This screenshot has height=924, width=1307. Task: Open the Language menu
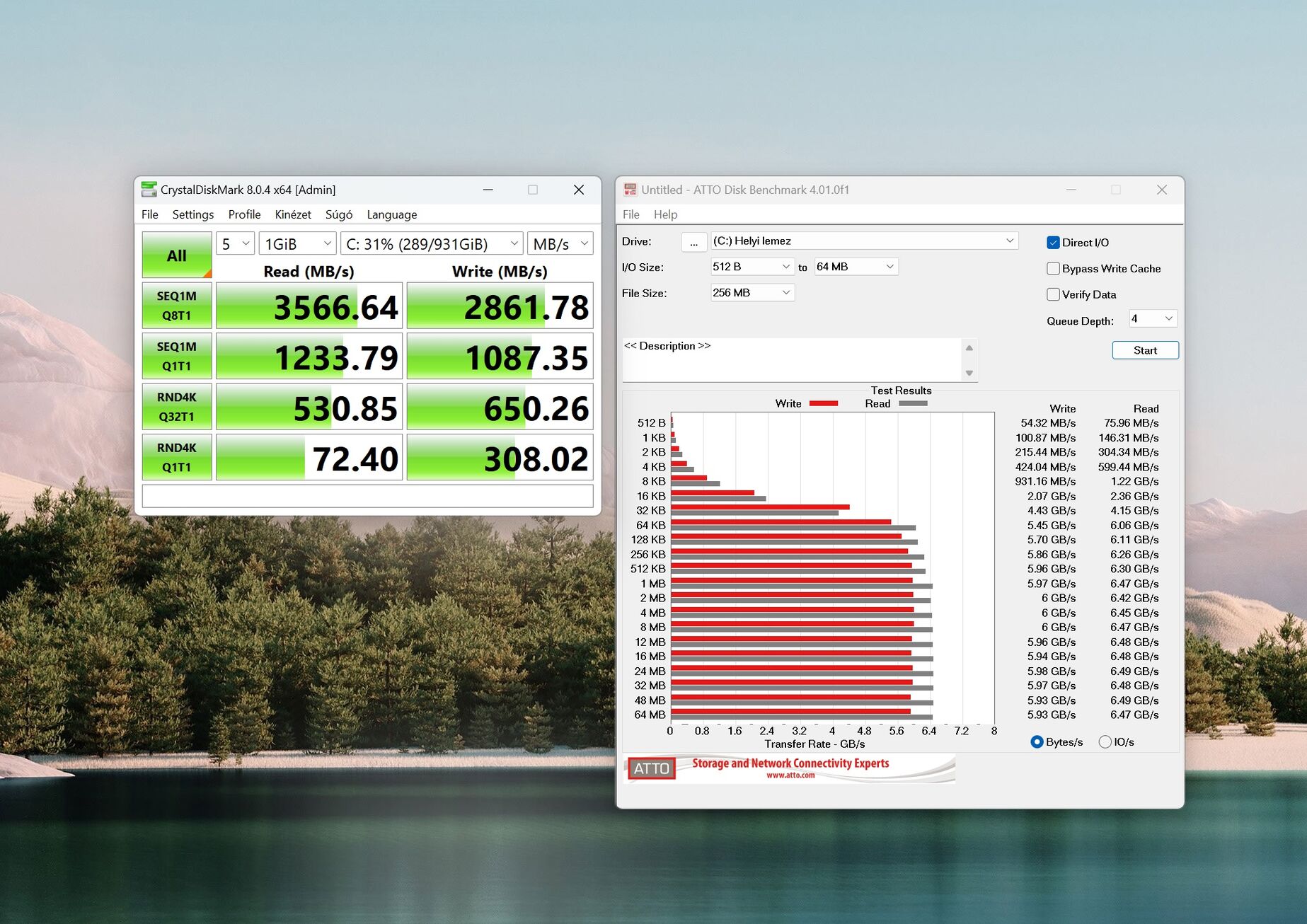pos(392,214)
